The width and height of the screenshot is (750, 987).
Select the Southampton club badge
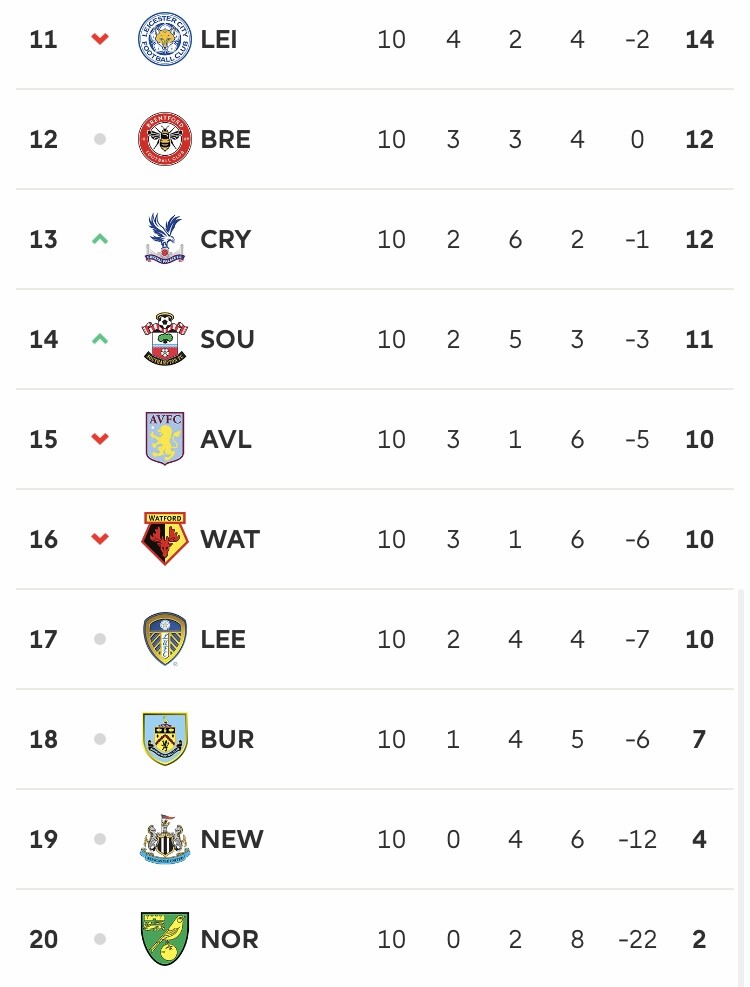[164, 339]
